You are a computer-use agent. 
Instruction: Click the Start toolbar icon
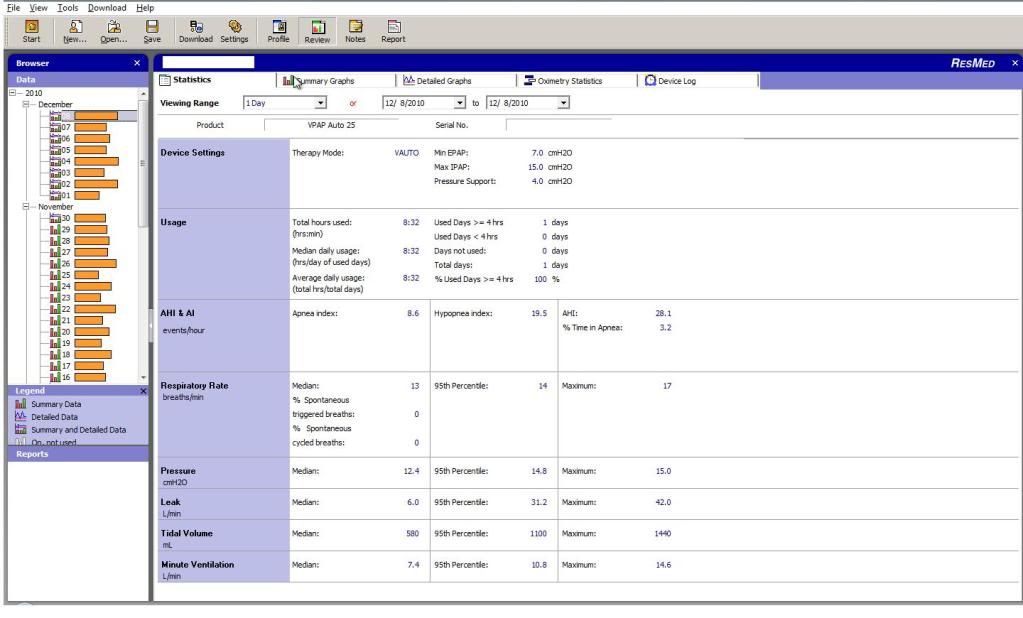coord(31,31)
